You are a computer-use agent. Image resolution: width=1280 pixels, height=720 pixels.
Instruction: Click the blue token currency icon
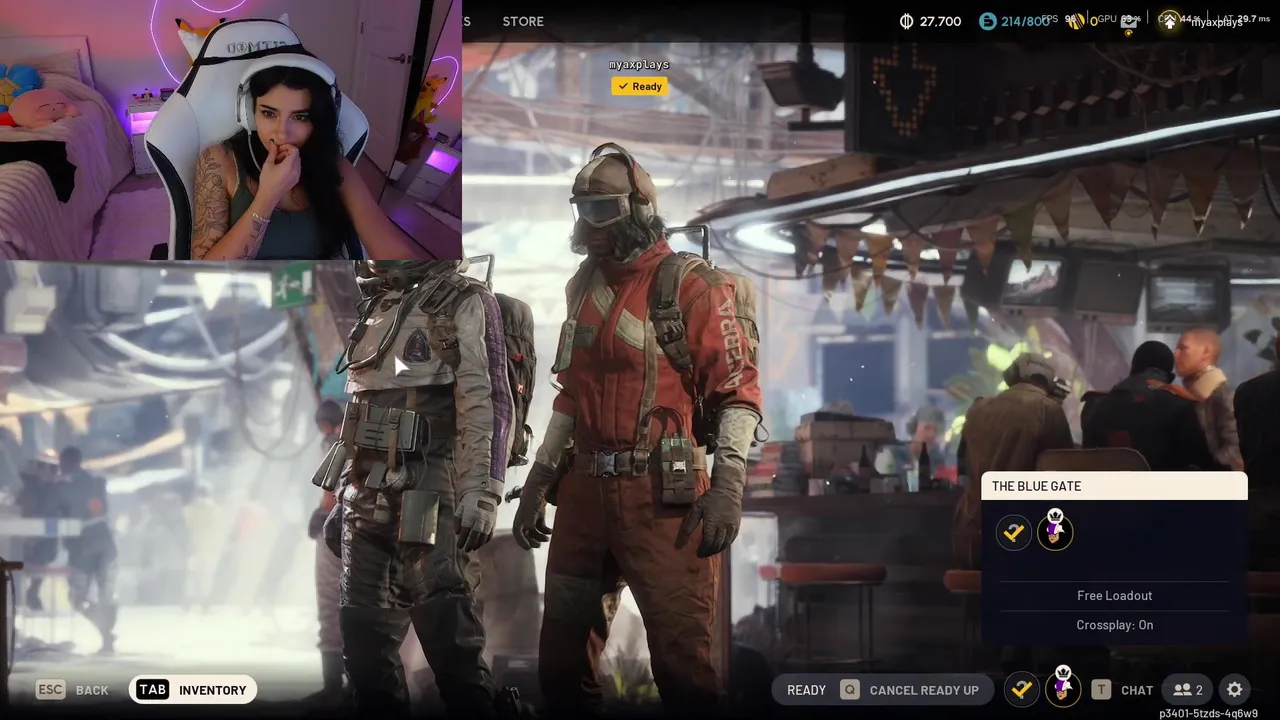click(988, 21)
